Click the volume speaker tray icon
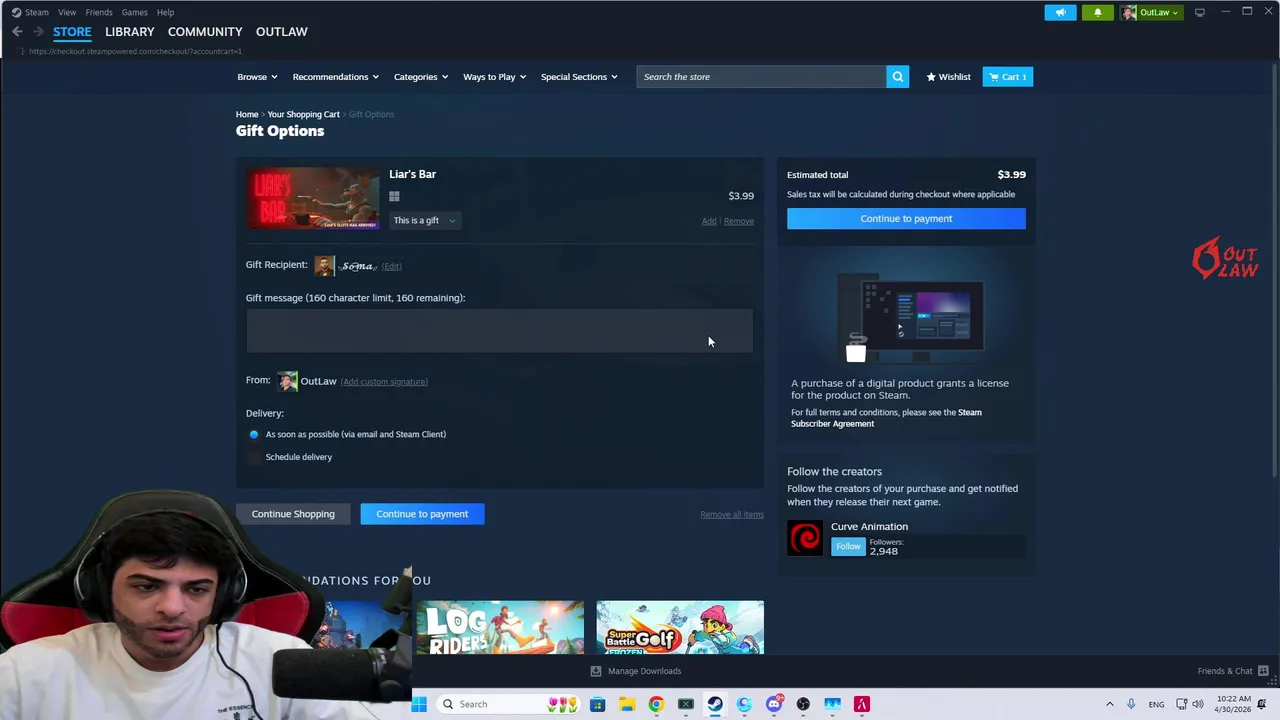This screenshot has width=1280, height=720. pyautogui.click(x=1198, y=704)
